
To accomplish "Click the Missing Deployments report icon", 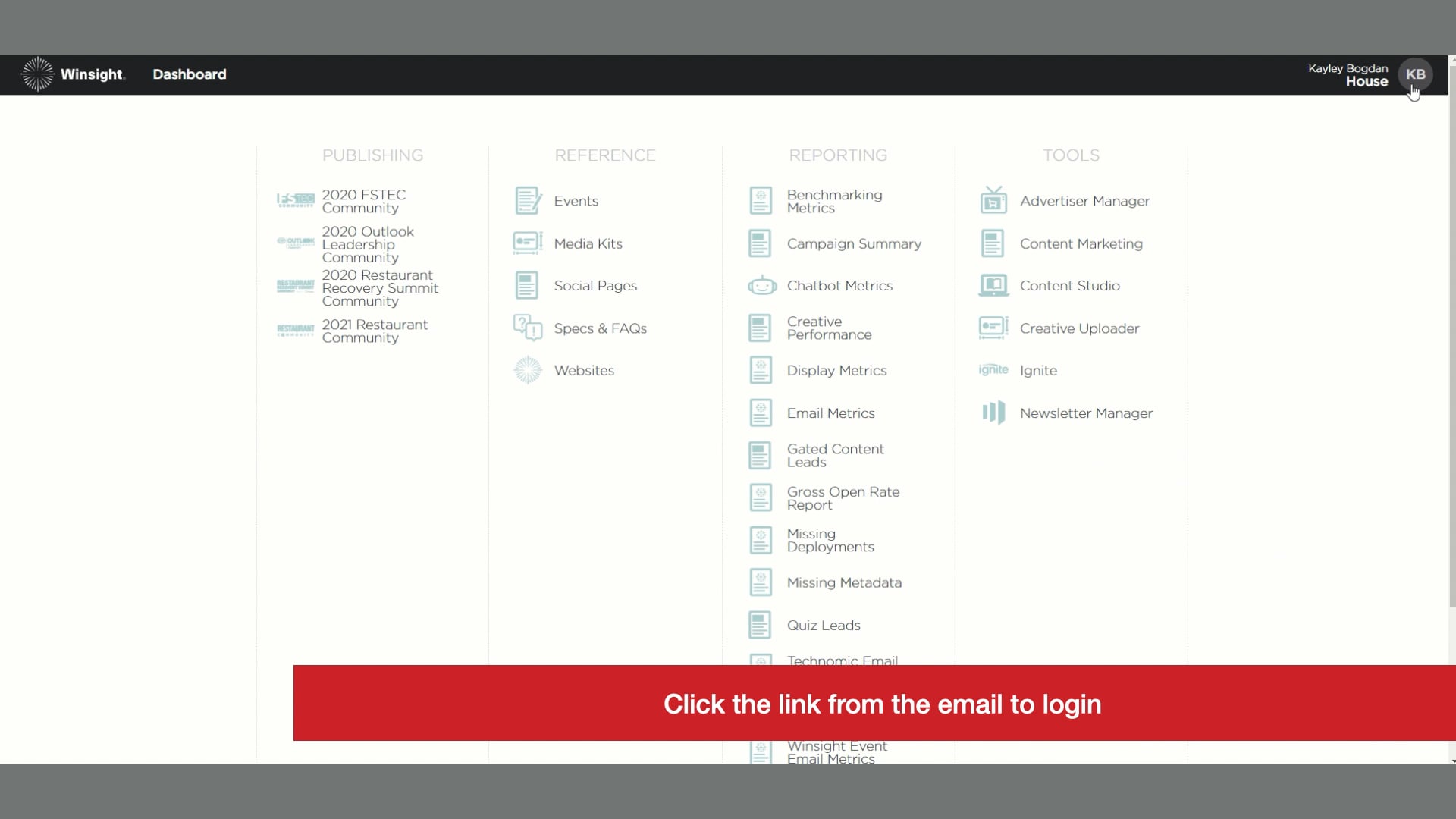I will point(761,541).
